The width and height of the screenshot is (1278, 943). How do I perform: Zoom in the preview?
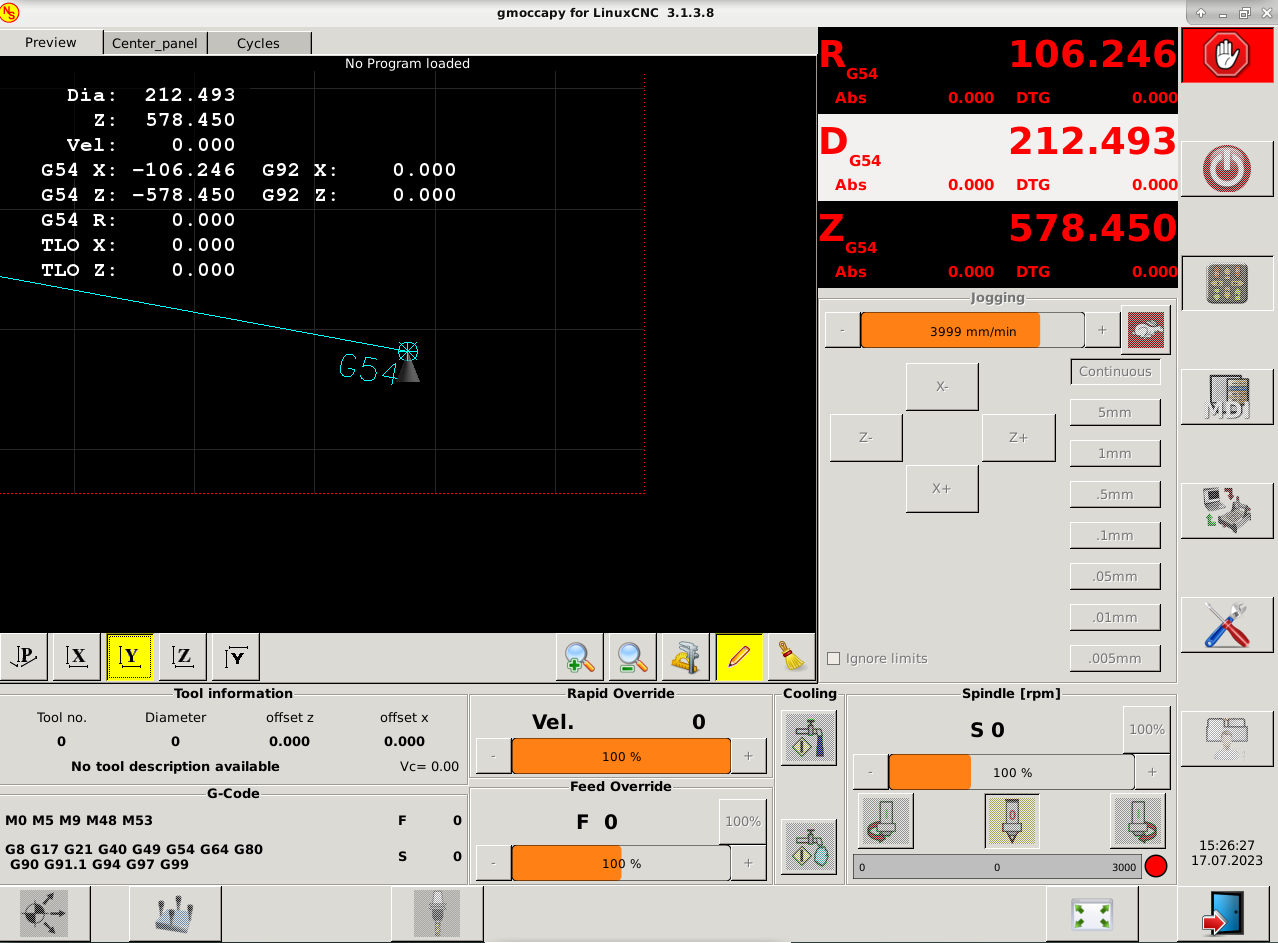580,657
